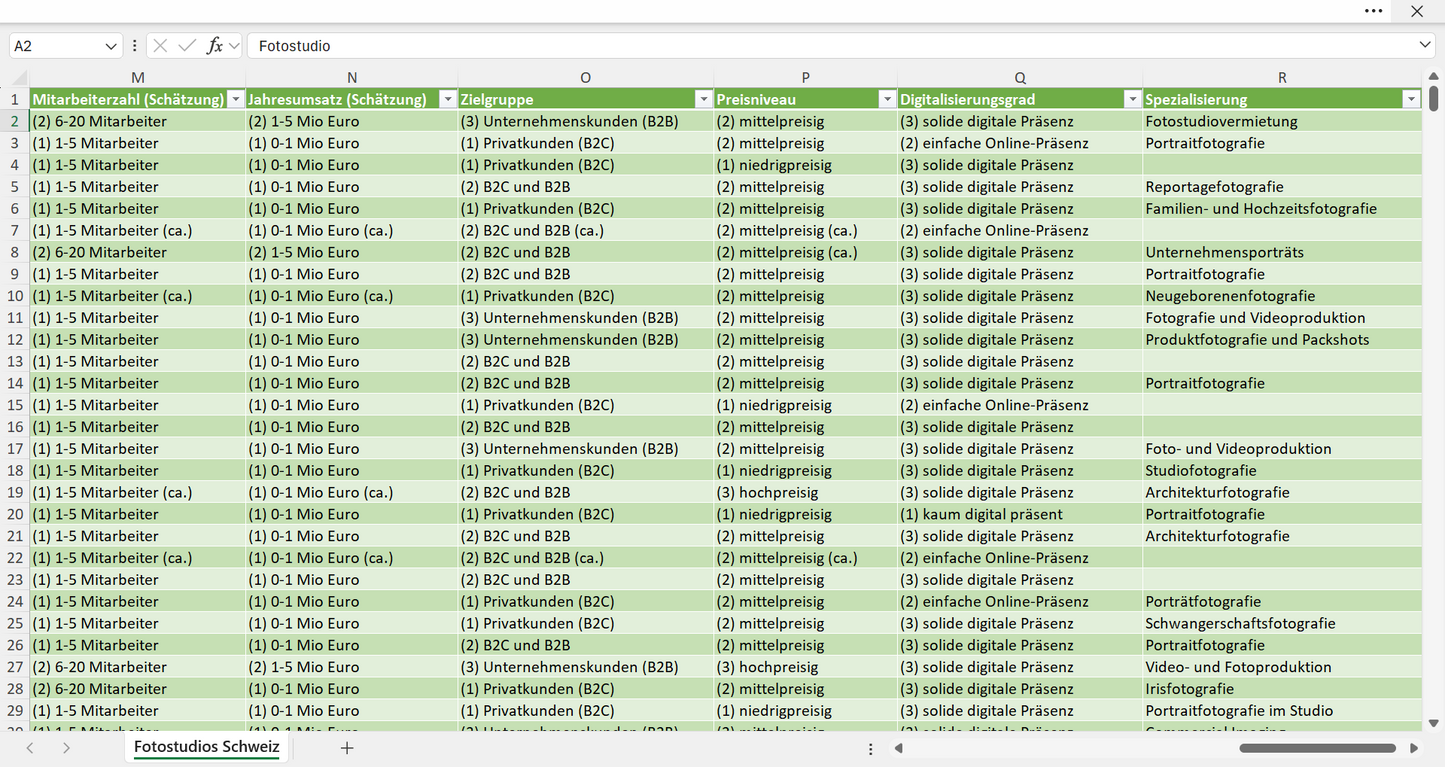Select cell Reportagefotografie
The image size is (1445, 767).
[x=1282, y=187]
